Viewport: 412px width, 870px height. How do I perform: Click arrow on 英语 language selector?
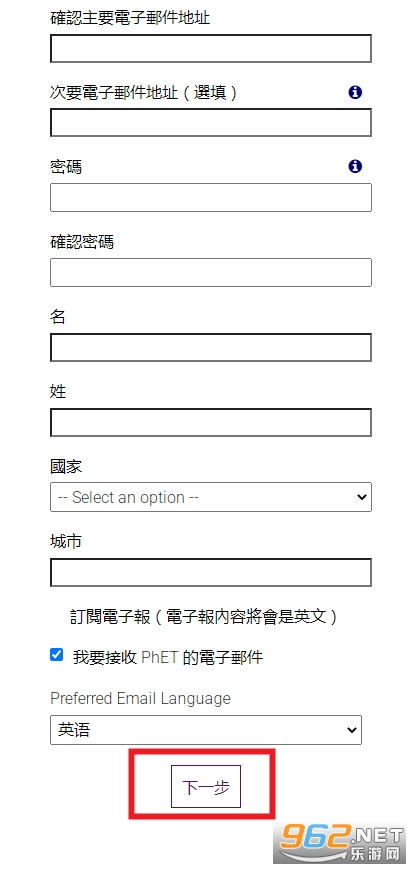click(x=351, y=730)
